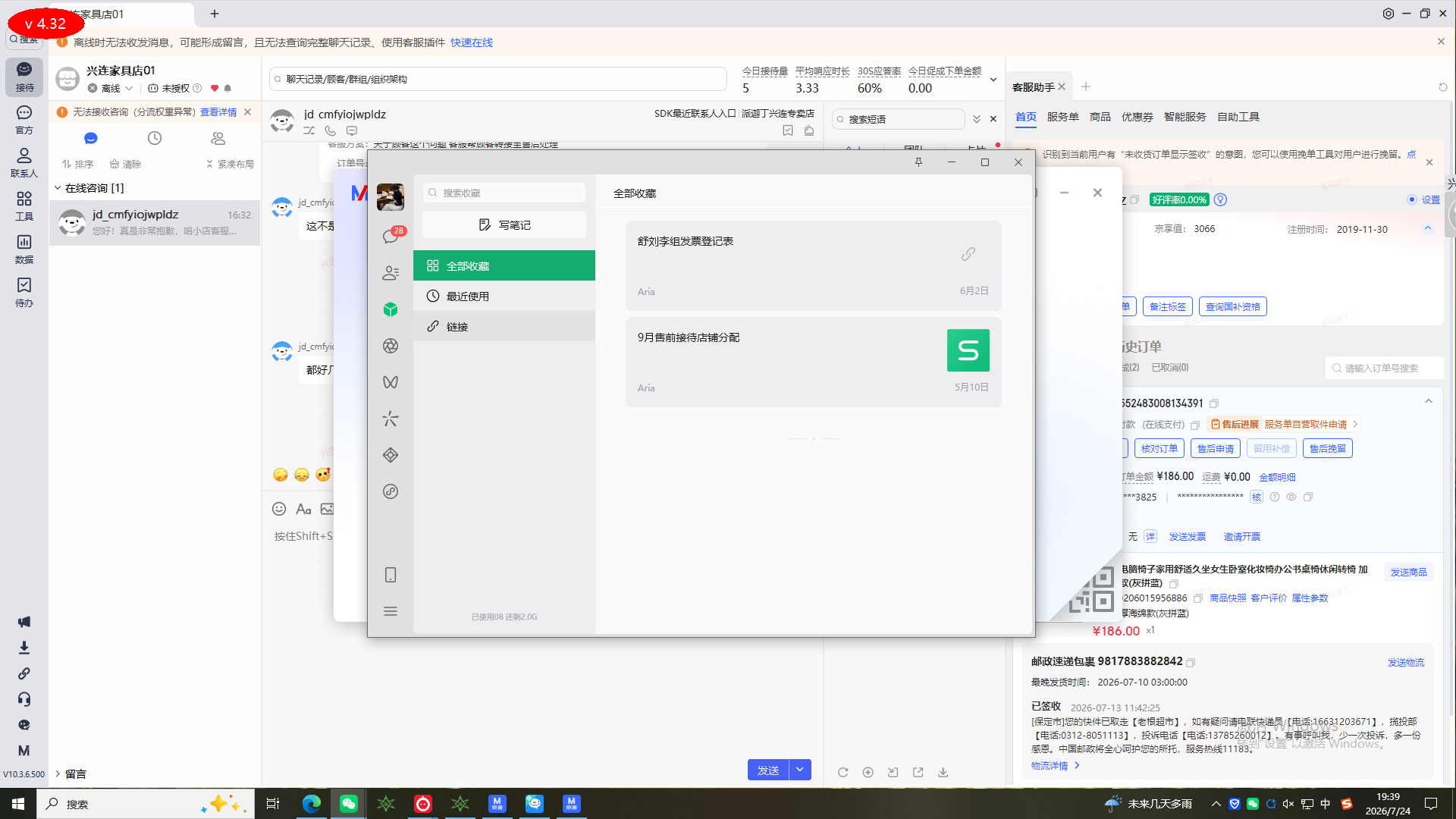This screenshot has height=819, width=1456.
Task: Open the 联系人 contacts section
Action: point(24,163)
